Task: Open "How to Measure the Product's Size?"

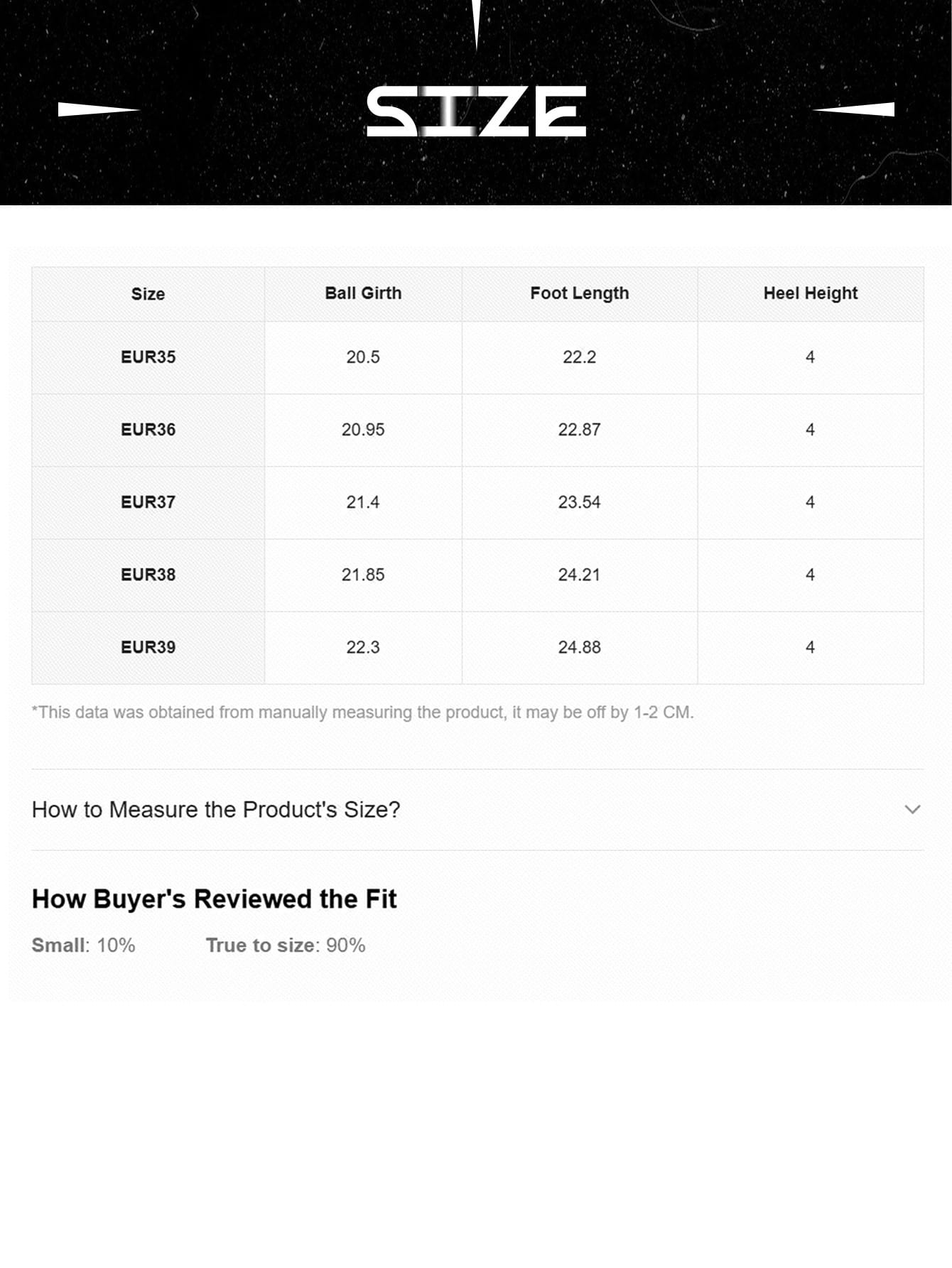Action: 216,809
